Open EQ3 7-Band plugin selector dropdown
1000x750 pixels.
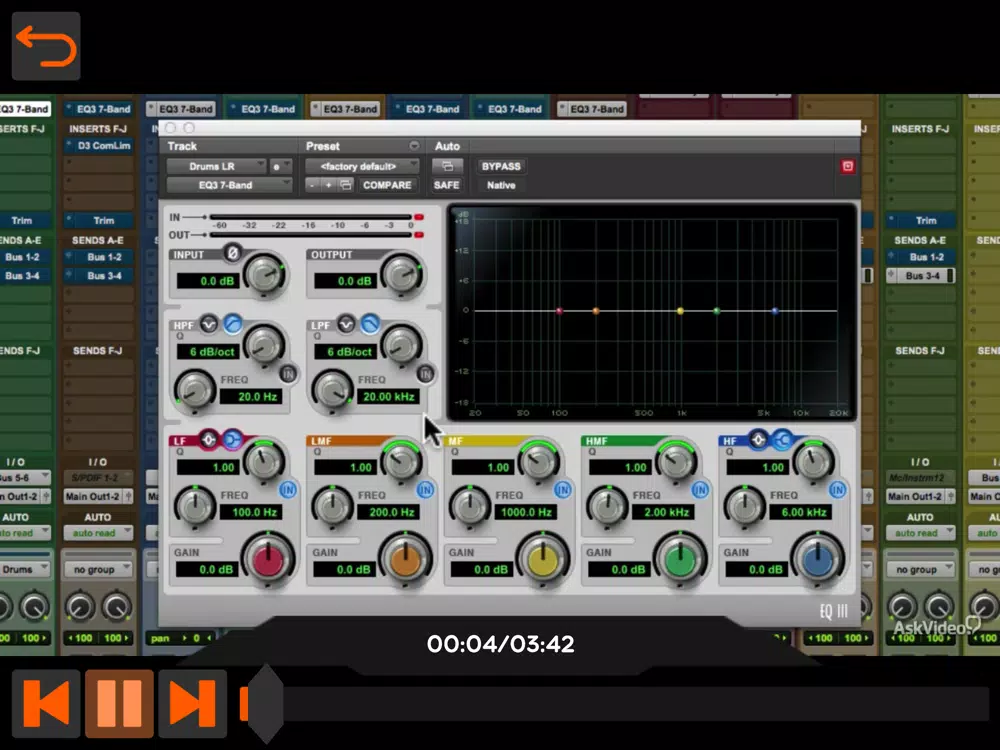point(229,185)
